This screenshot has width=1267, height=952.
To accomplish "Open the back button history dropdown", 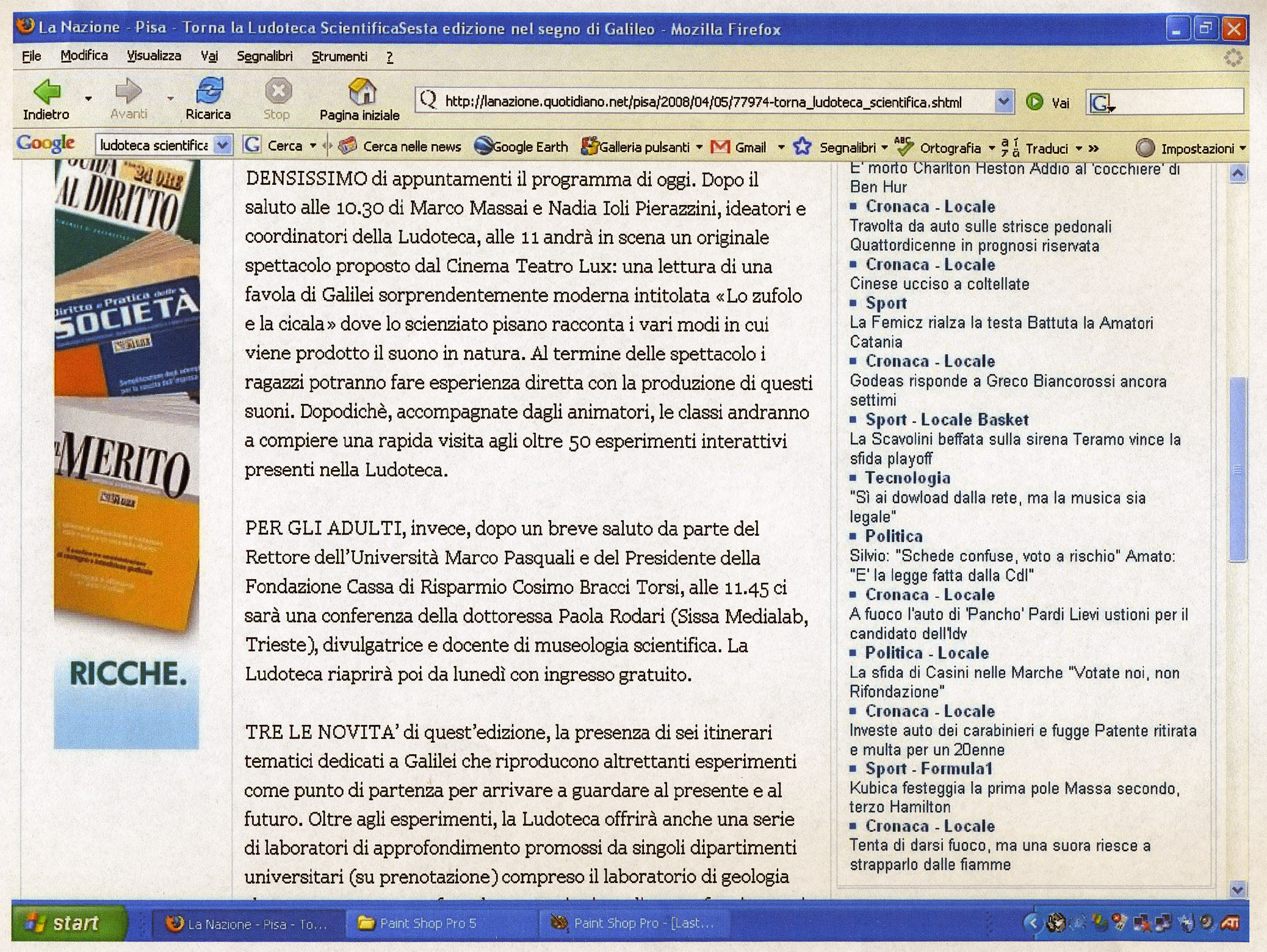I will point(89,98).
